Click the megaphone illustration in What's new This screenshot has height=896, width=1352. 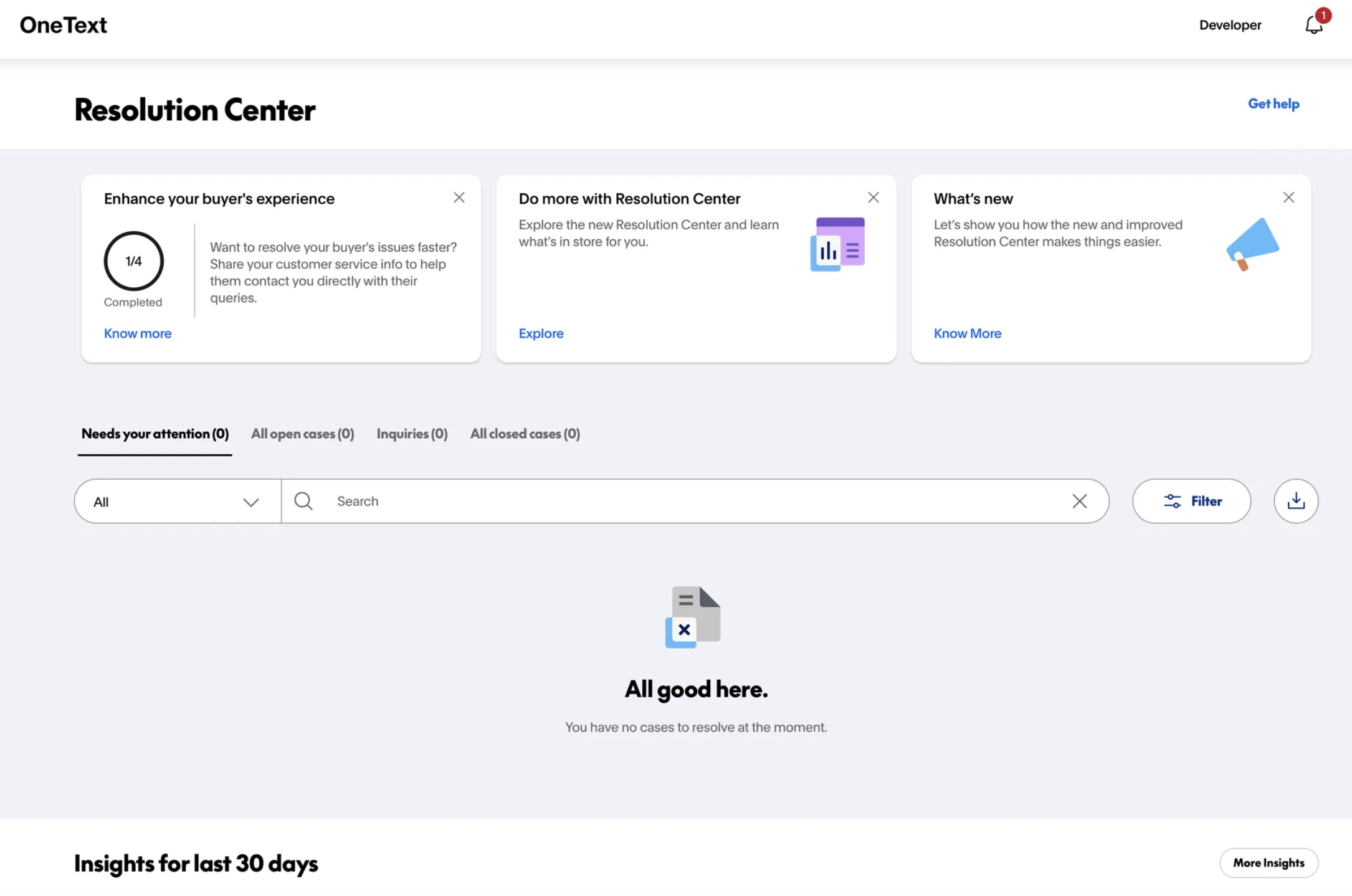coord(1252,244)
